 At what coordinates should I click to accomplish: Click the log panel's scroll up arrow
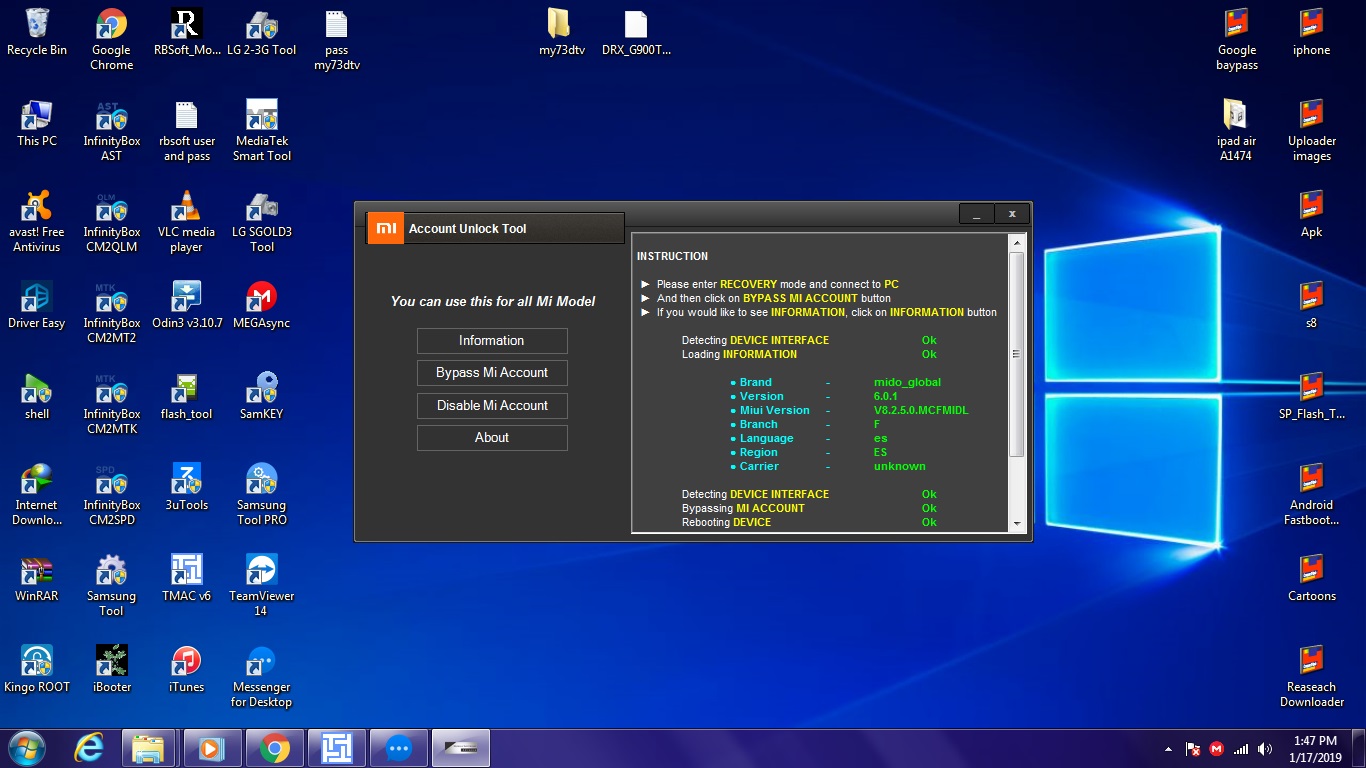point(1017,243)
